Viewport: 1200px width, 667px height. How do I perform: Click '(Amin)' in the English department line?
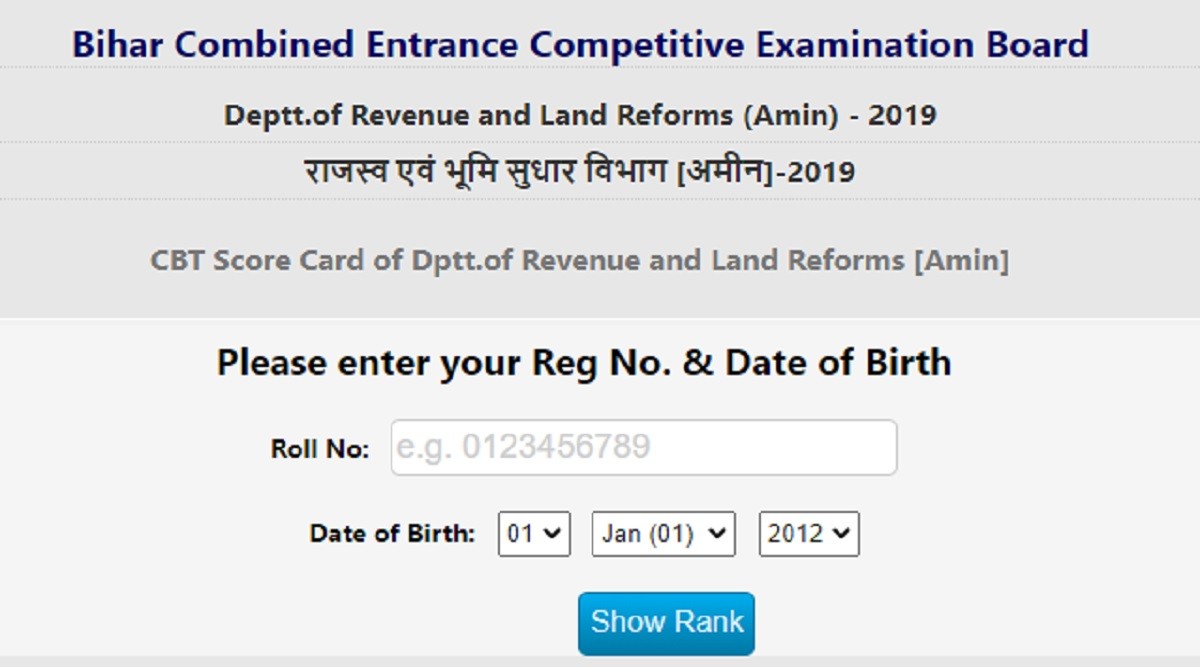pyautogui.click(x=790, y=115)
